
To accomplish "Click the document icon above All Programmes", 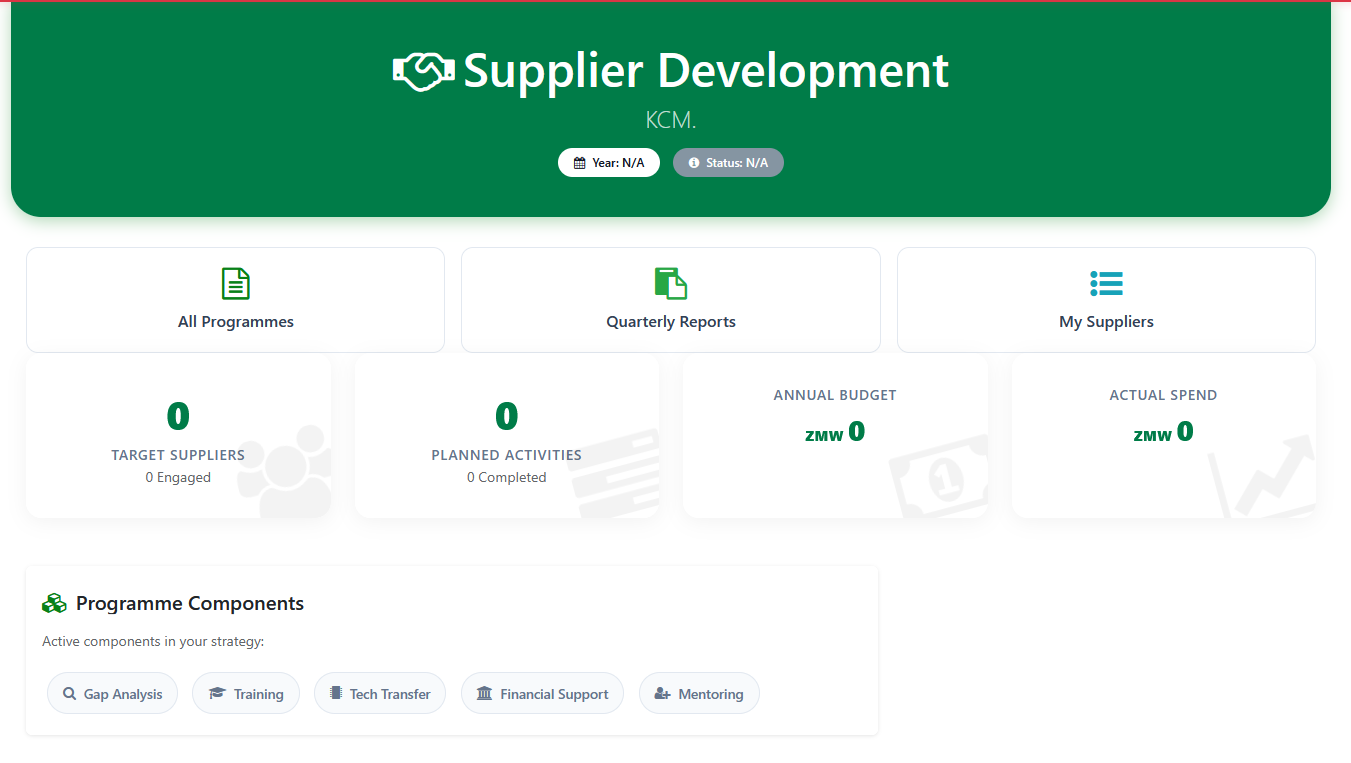I will click(235, 283).
